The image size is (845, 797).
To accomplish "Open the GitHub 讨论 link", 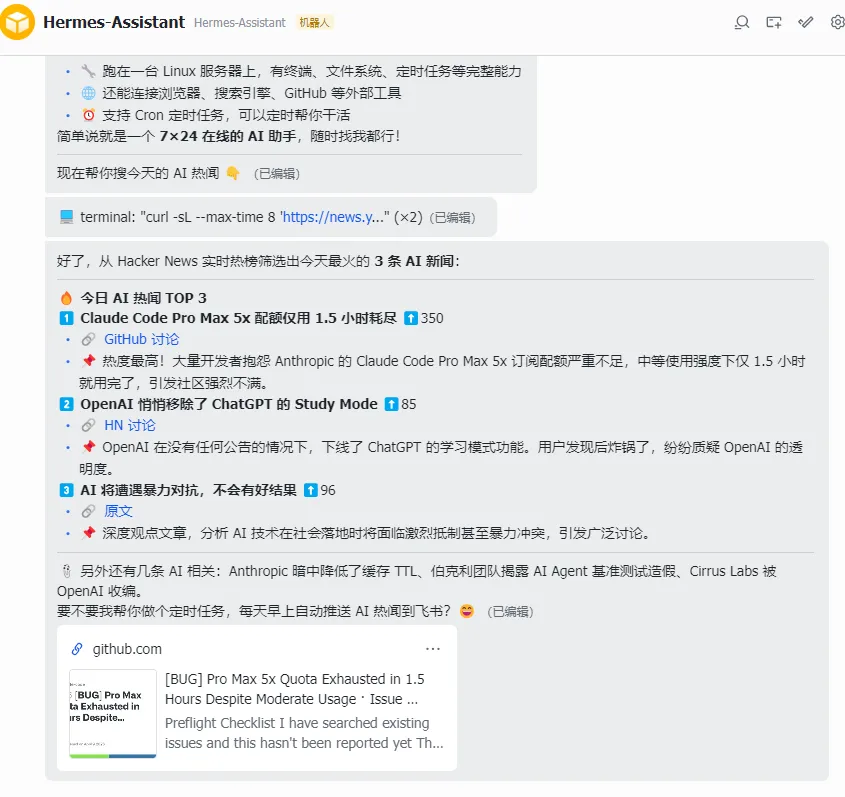I will pyautogui.click(x=141, y=339).
